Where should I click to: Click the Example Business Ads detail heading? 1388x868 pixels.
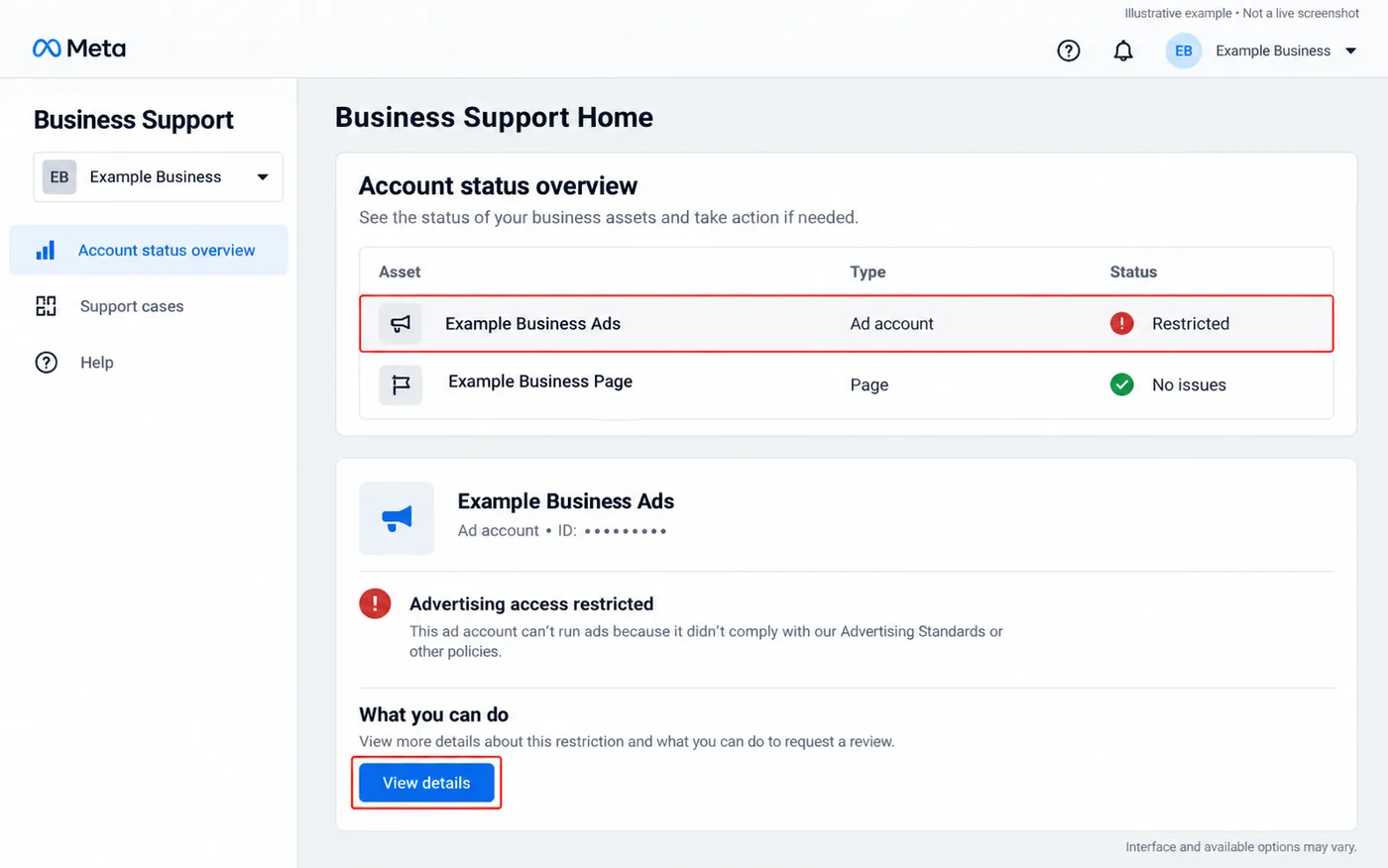(x=566, y=501)
